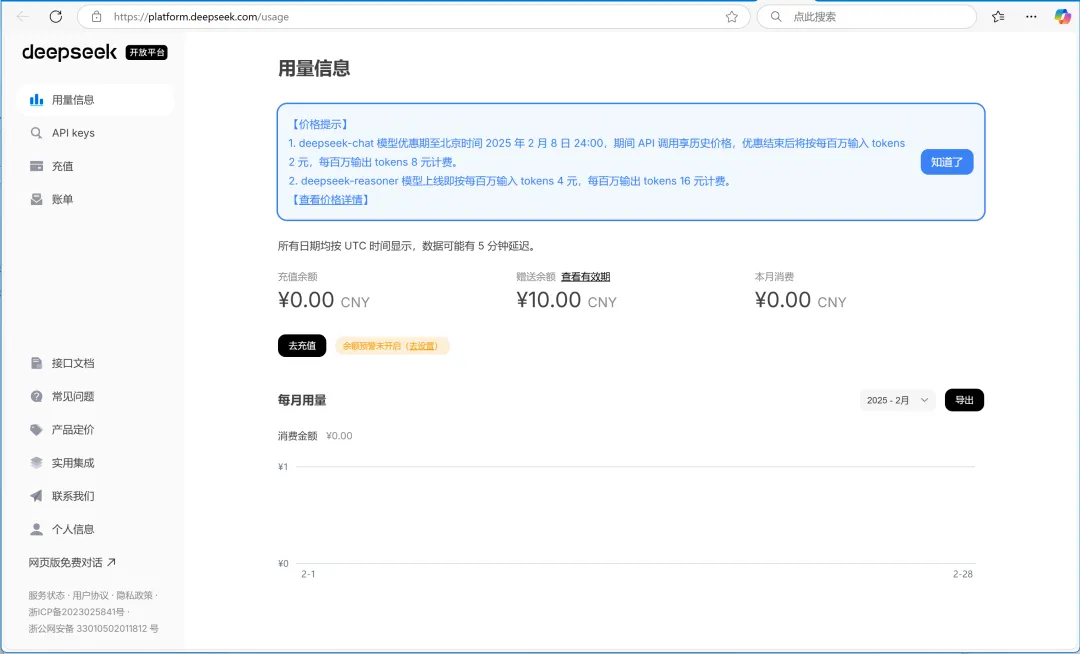Click the browser refresh icon
Viewport: 1080px width, 654px height.
point(56,17)
